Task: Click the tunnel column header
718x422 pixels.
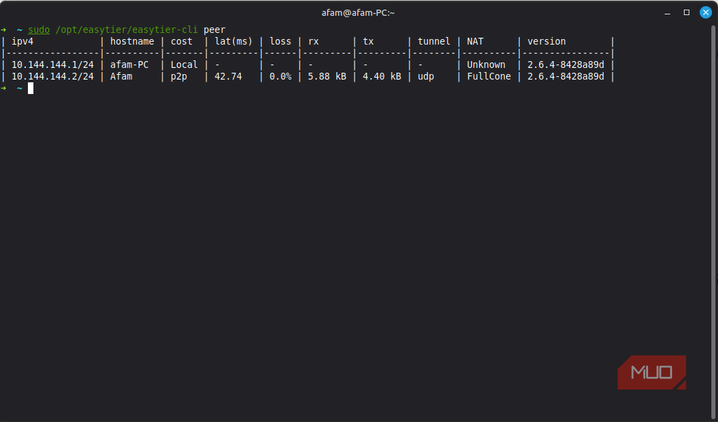Action: point(434,42)
